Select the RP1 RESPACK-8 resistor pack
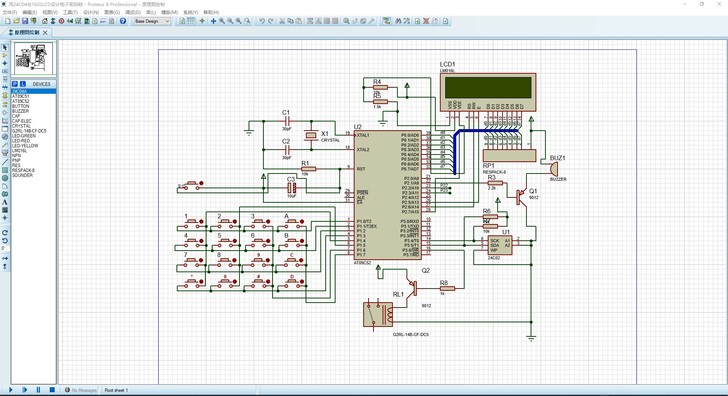This screenshot has width=728, height=396. click(509, 155)
